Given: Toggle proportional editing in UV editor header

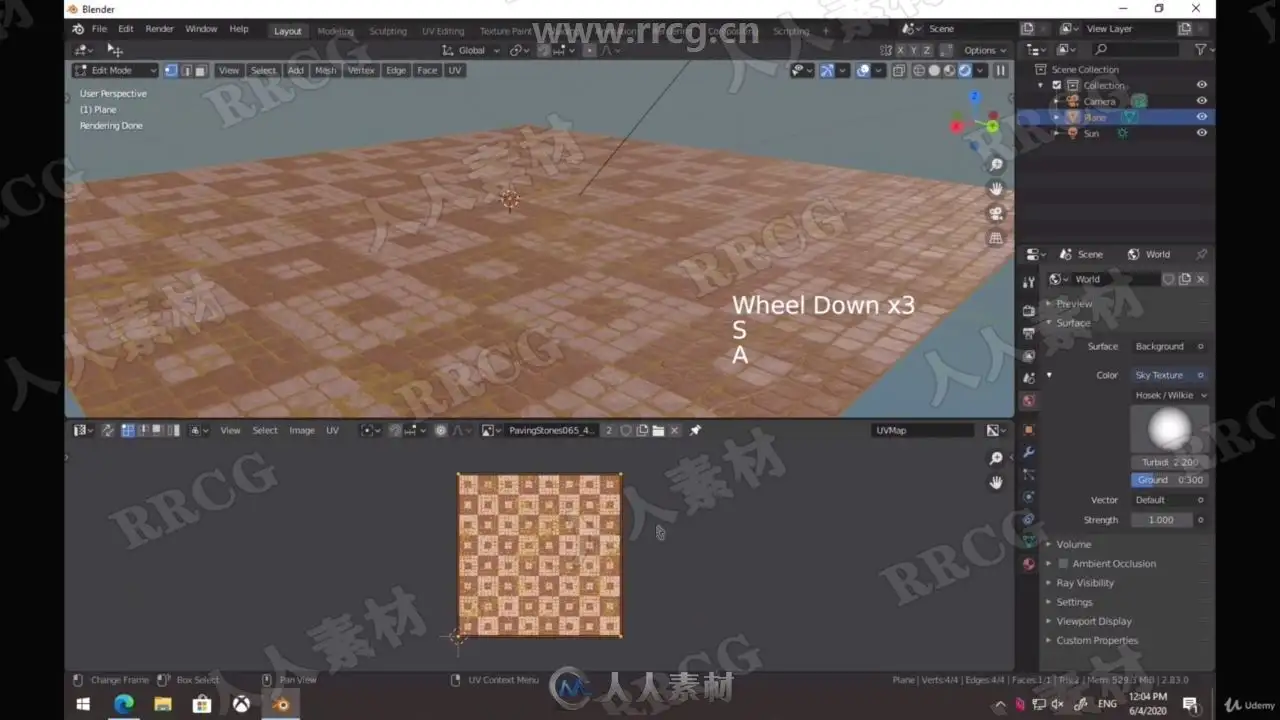Looking at the screenshot, I should [x=440, y=431].
